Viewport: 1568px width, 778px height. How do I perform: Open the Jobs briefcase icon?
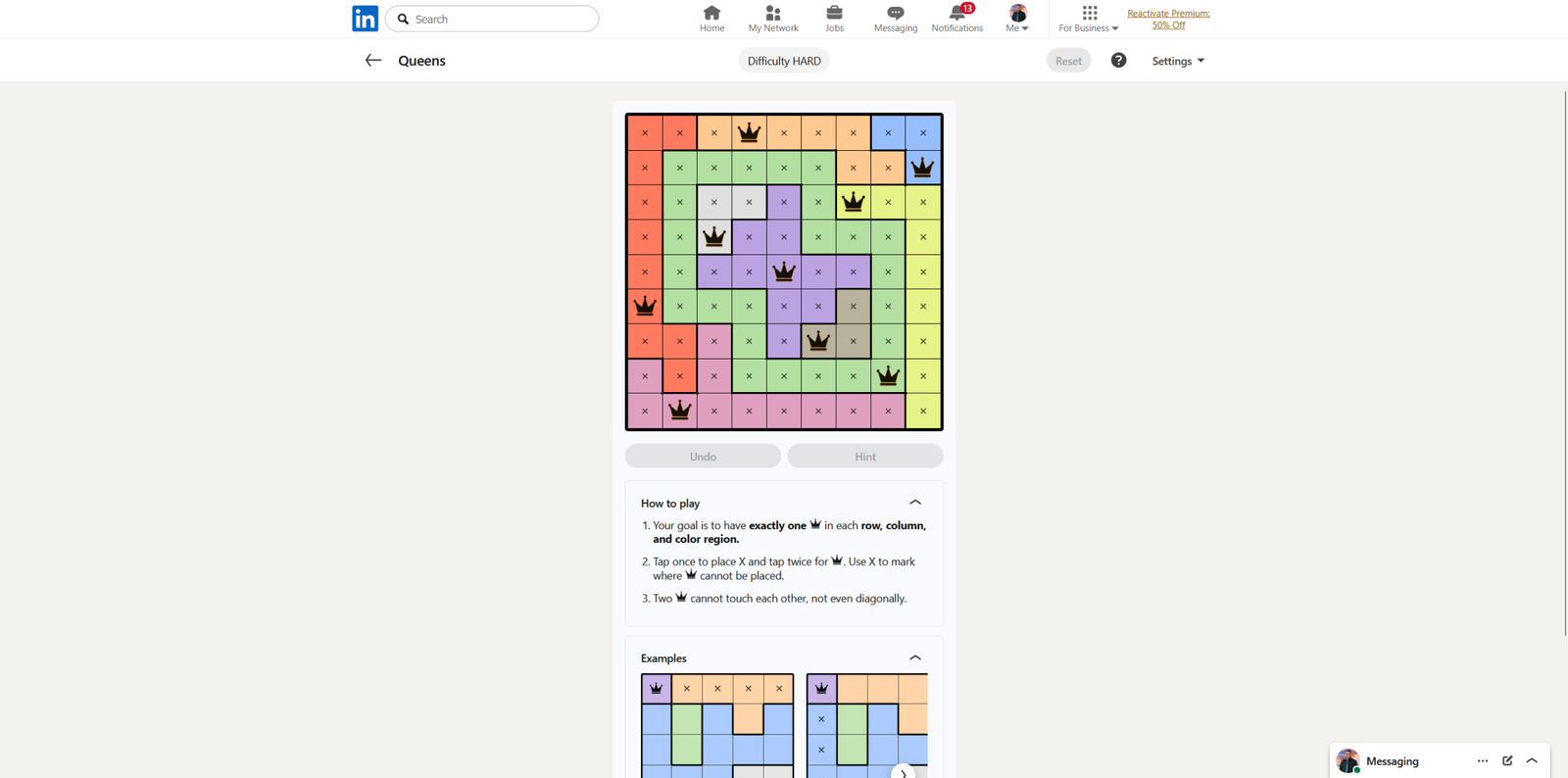(x=834, y=14)
